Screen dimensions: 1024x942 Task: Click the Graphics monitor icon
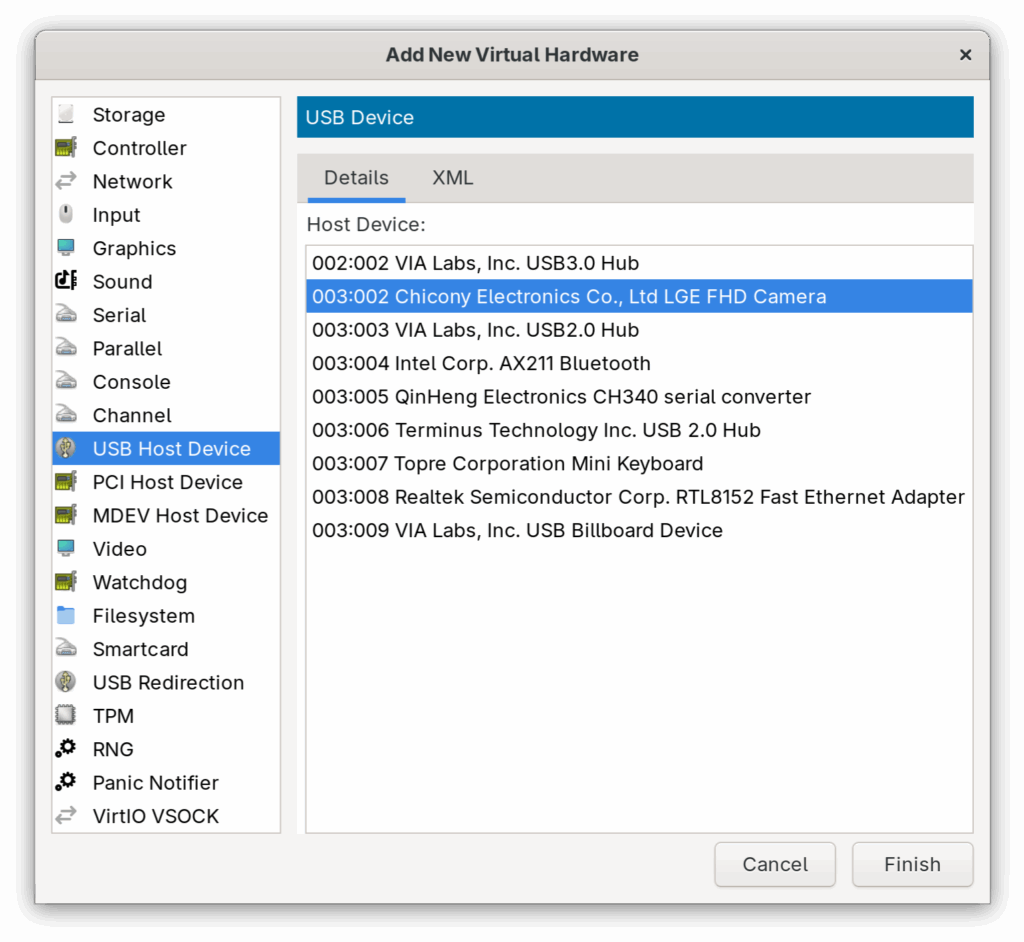66,248
